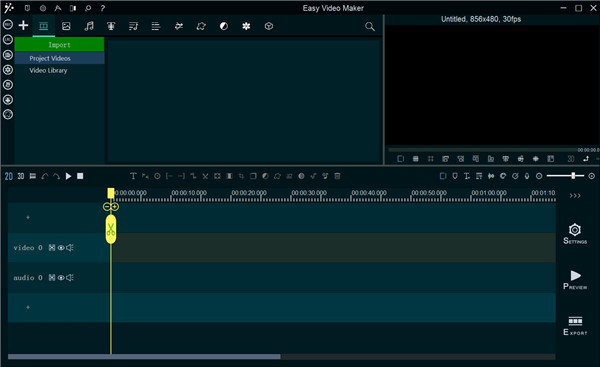Click the REC record icon in left sidebar

point(8,24)
